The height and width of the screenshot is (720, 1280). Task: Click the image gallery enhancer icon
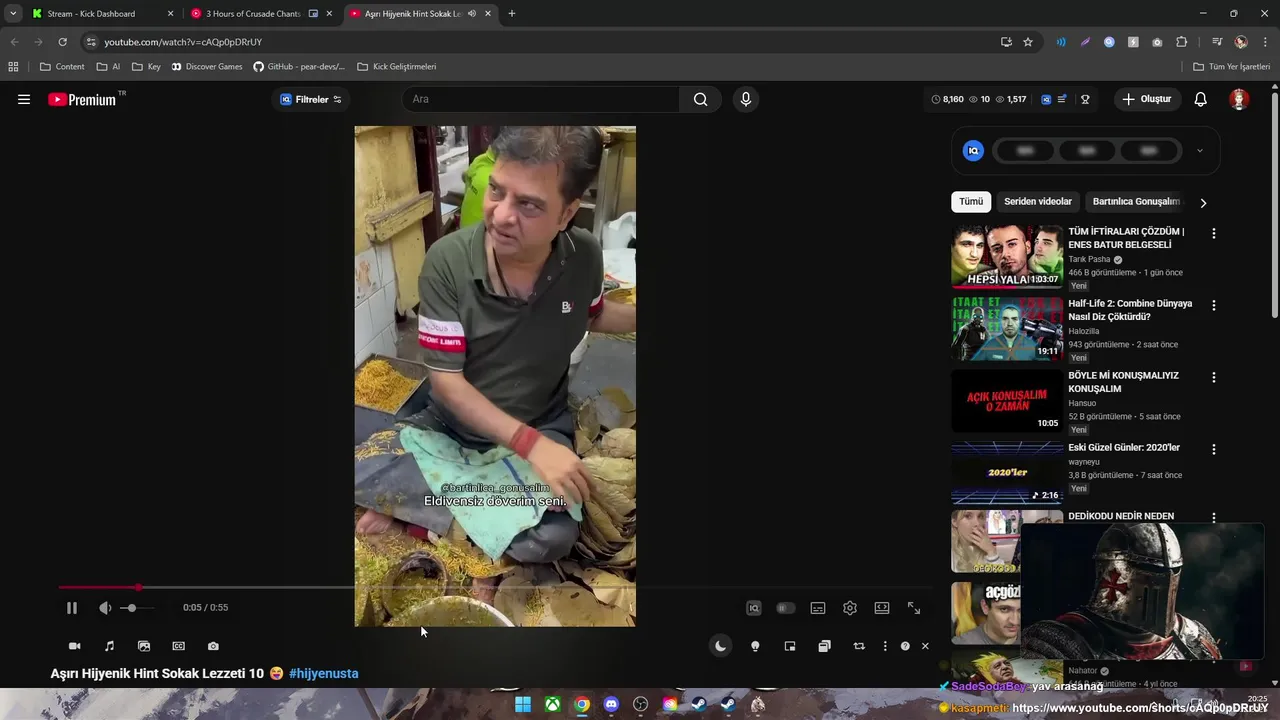click(144, 646)
